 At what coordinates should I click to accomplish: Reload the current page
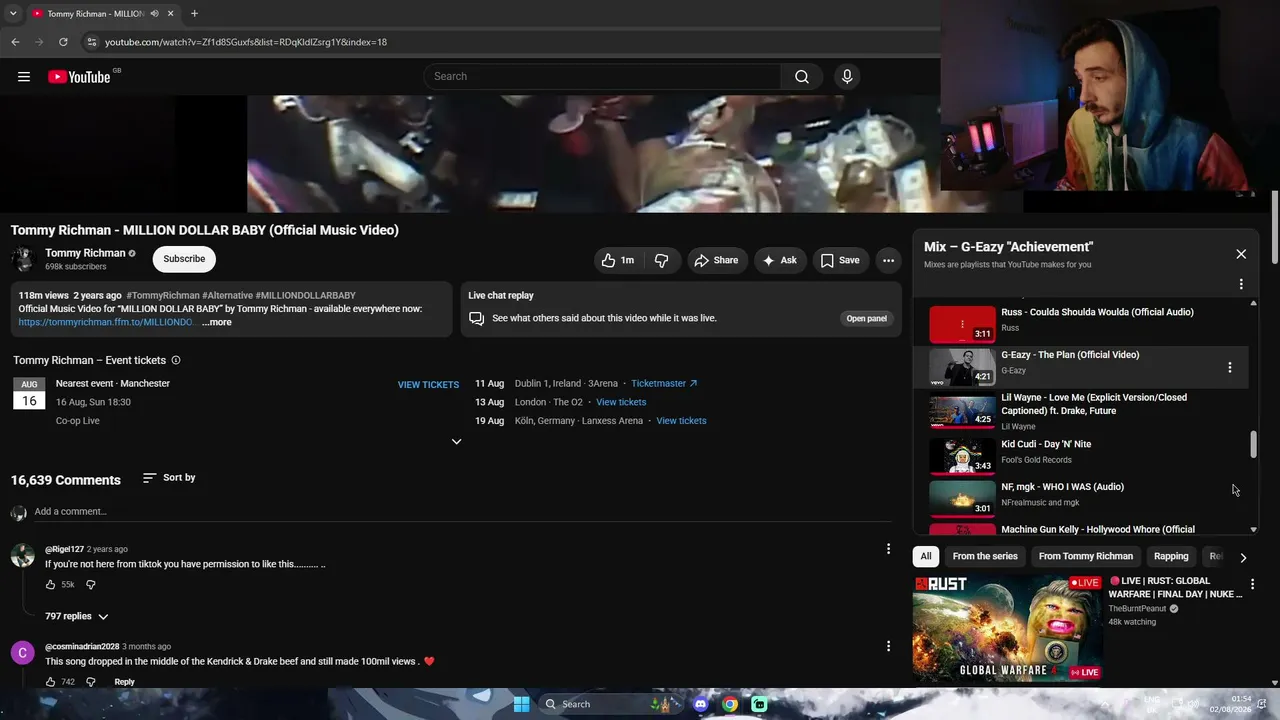(63, 42)
